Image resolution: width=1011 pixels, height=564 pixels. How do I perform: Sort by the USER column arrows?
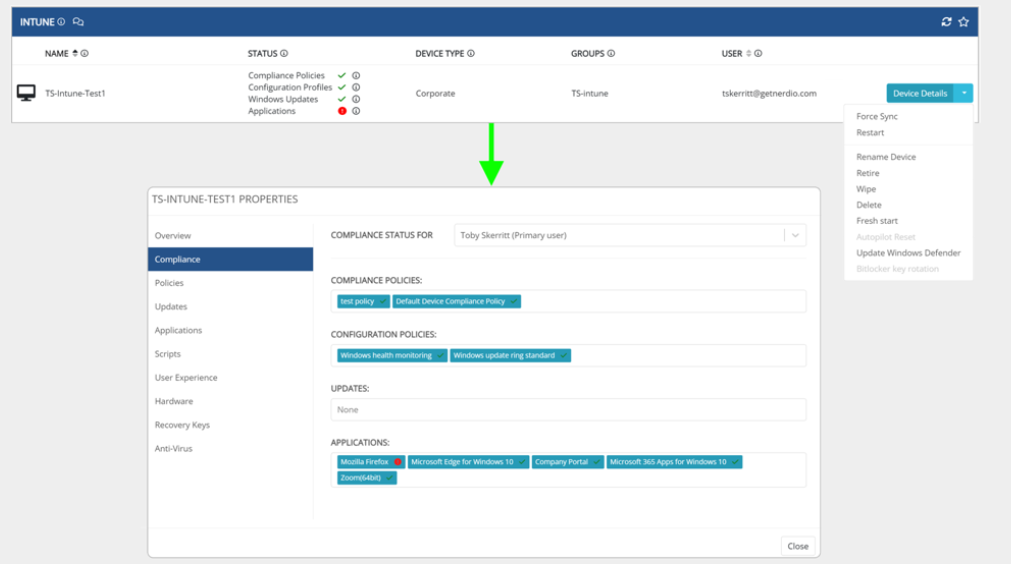pyautogui.click(x=750, y=54)
